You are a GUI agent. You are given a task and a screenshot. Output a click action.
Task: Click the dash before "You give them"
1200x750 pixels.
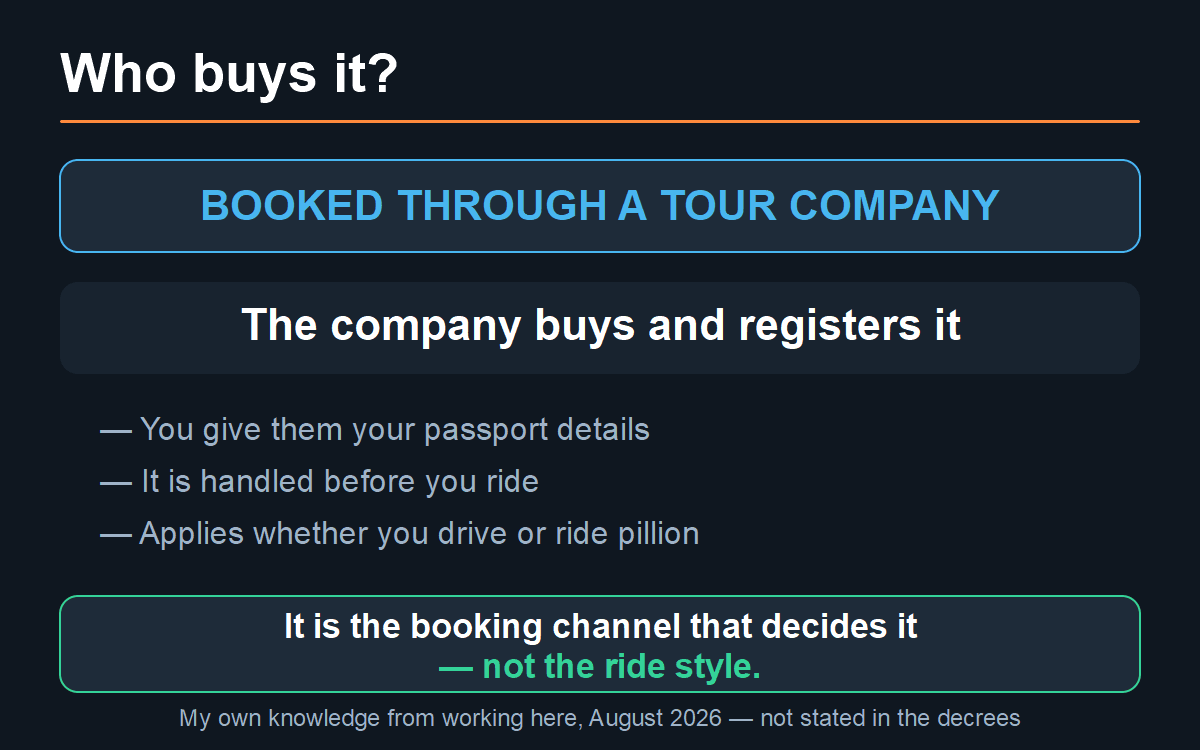[116, 430]
